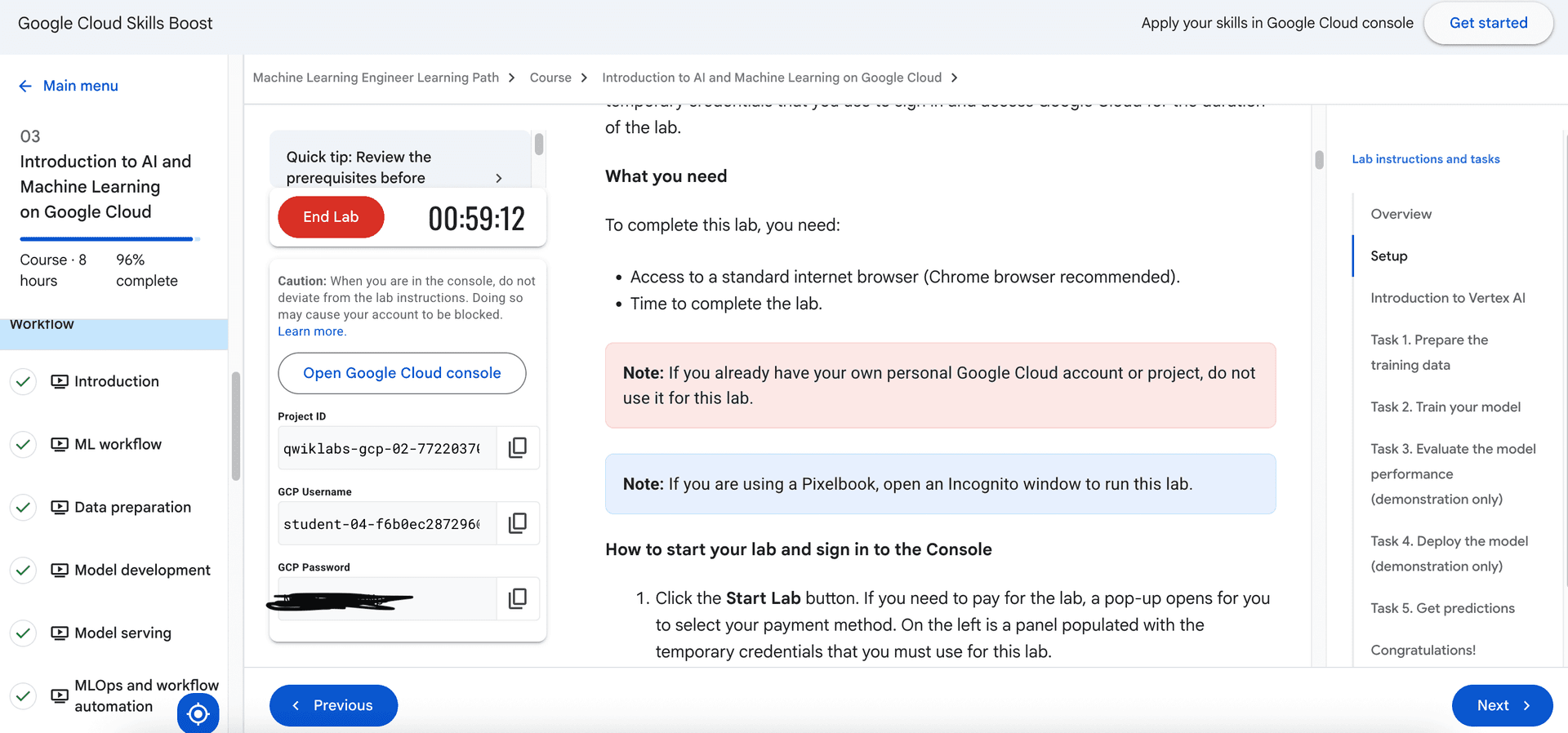
Task: Click completed checkmark for MLOps and workflow automation
Action: [x=24, y=695]
